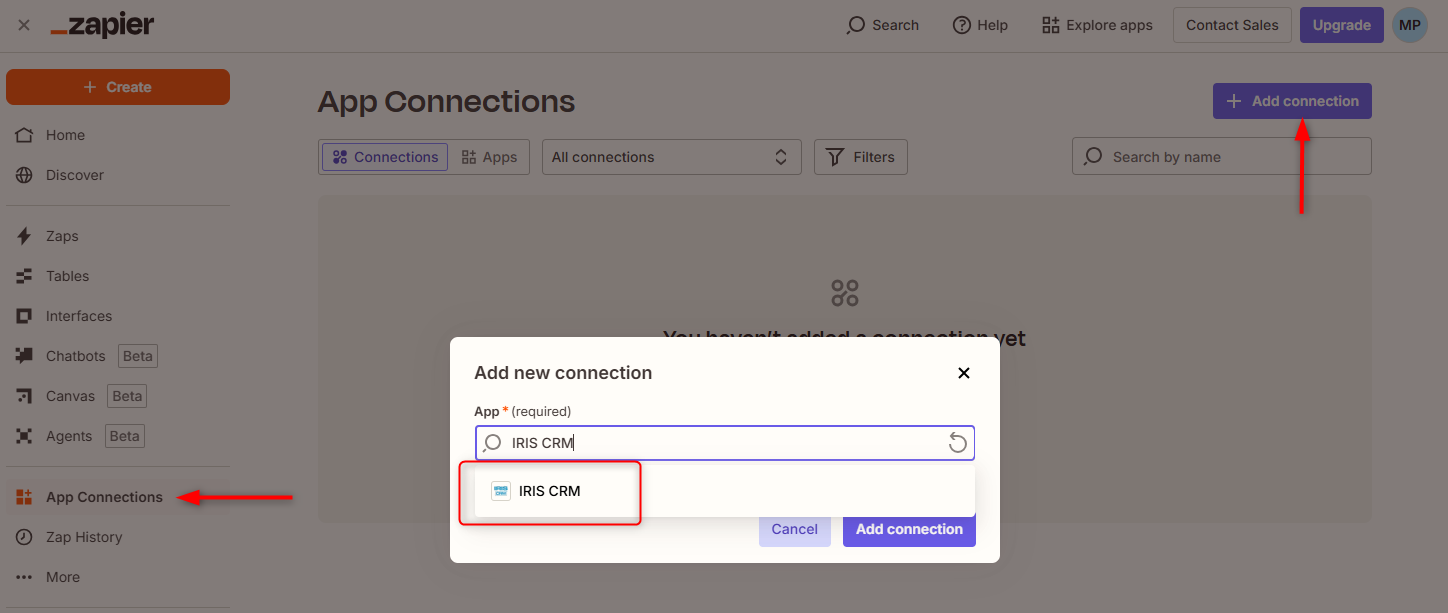This screenshot has width=1448, height=613.
Task: Open Tables from the sidebar
Action: pyautogui.click(x=67, y=276)
